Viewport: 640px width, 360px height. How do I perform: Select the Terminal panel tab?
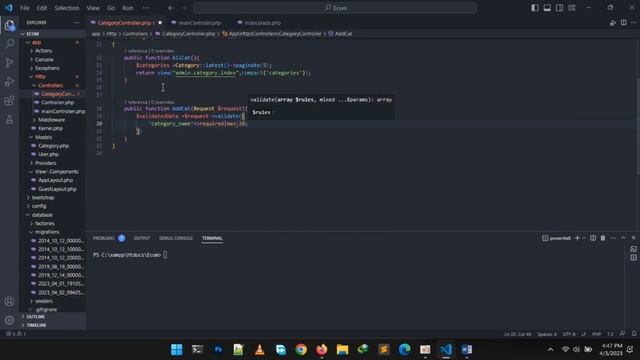point(212,238)
